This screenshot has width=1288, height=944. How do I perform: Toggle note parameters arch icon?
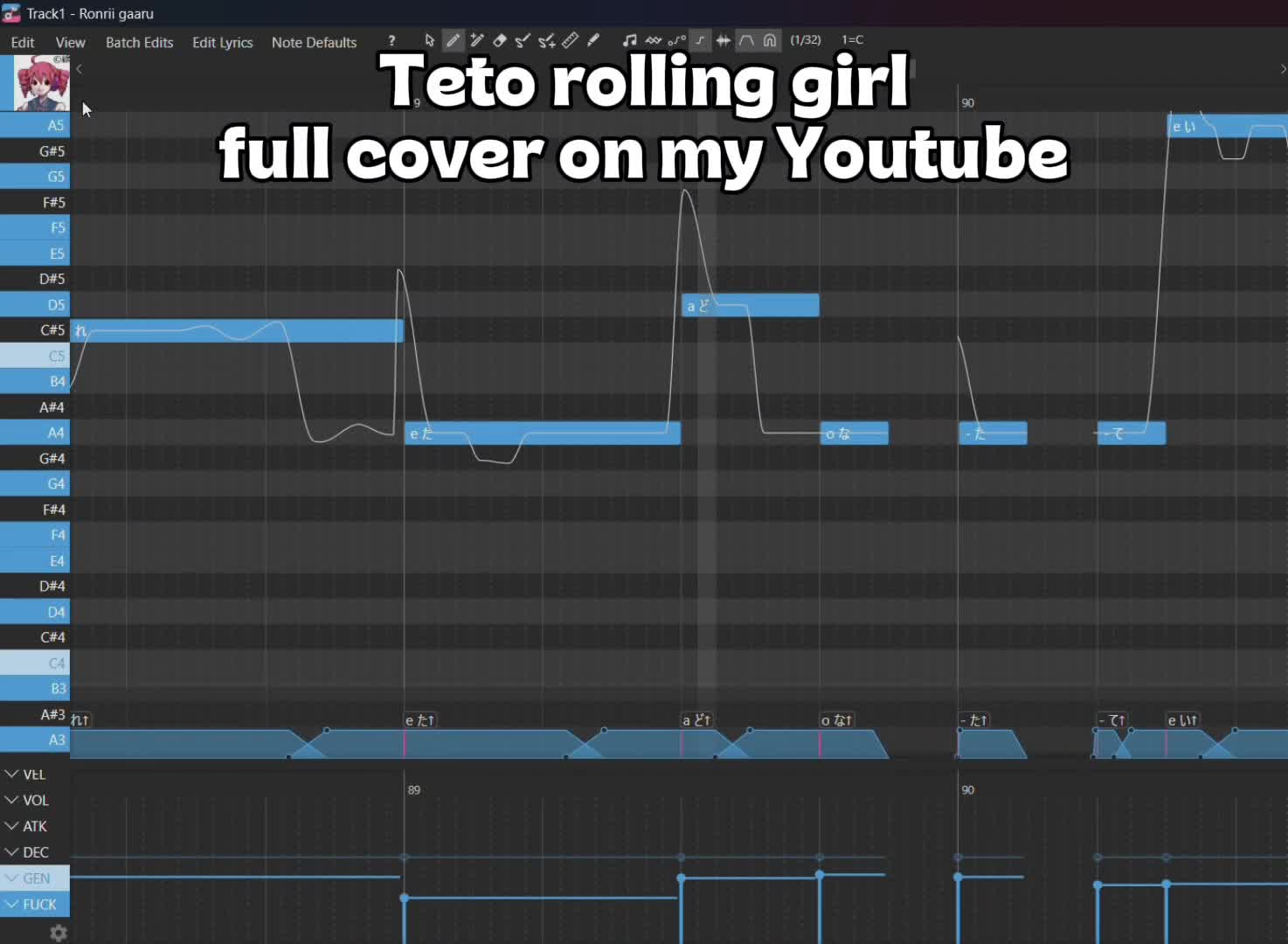(770, 40)
